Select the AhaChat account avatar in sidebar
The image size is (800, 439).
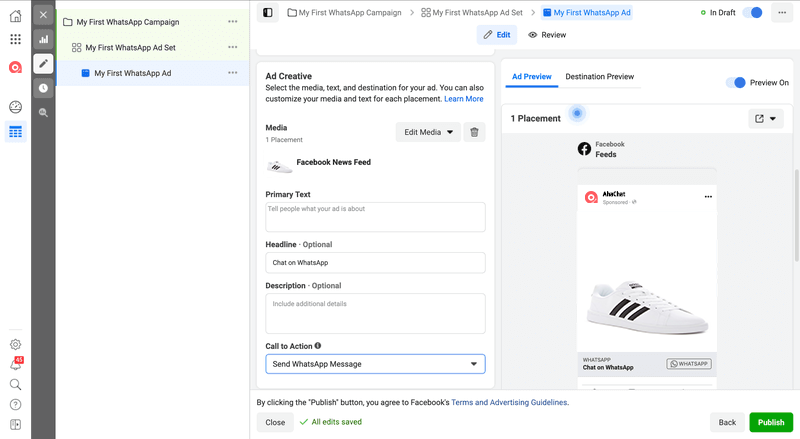click(15, 67)
